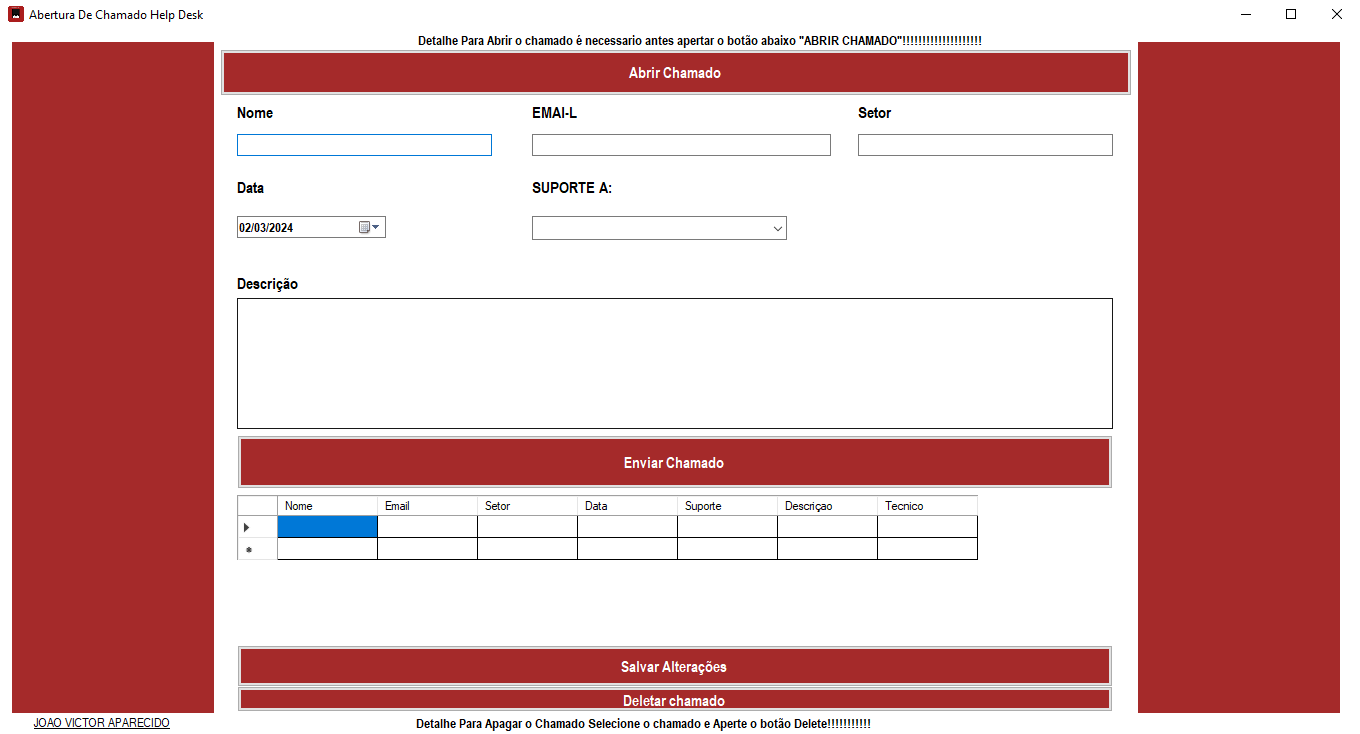The width and height of the screenshot is (1360, 734).
Task: Click the Descriçao column header
Action: 827,506
